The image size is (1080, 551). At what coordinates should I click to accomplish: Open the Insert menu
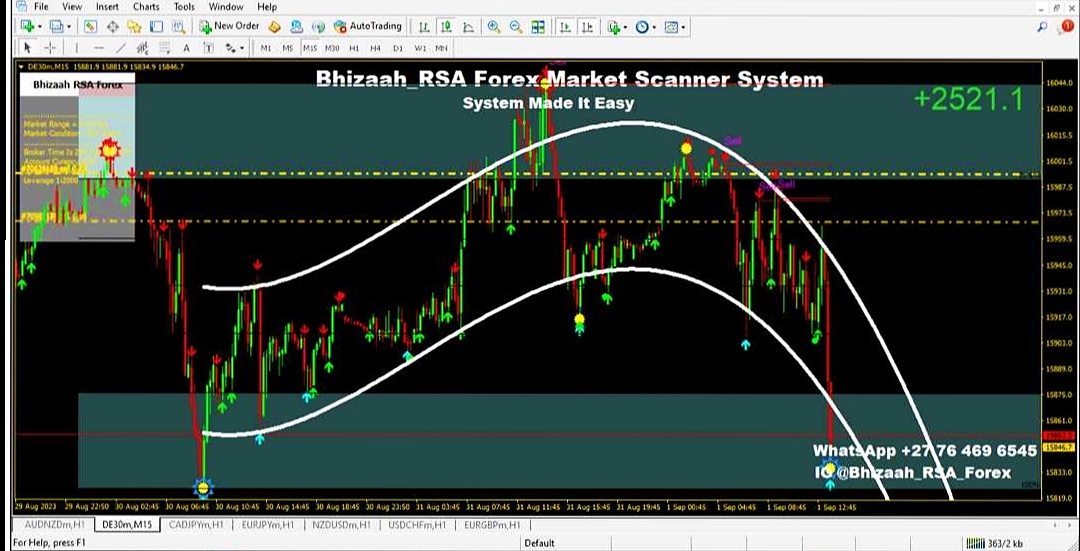(107, 7)
